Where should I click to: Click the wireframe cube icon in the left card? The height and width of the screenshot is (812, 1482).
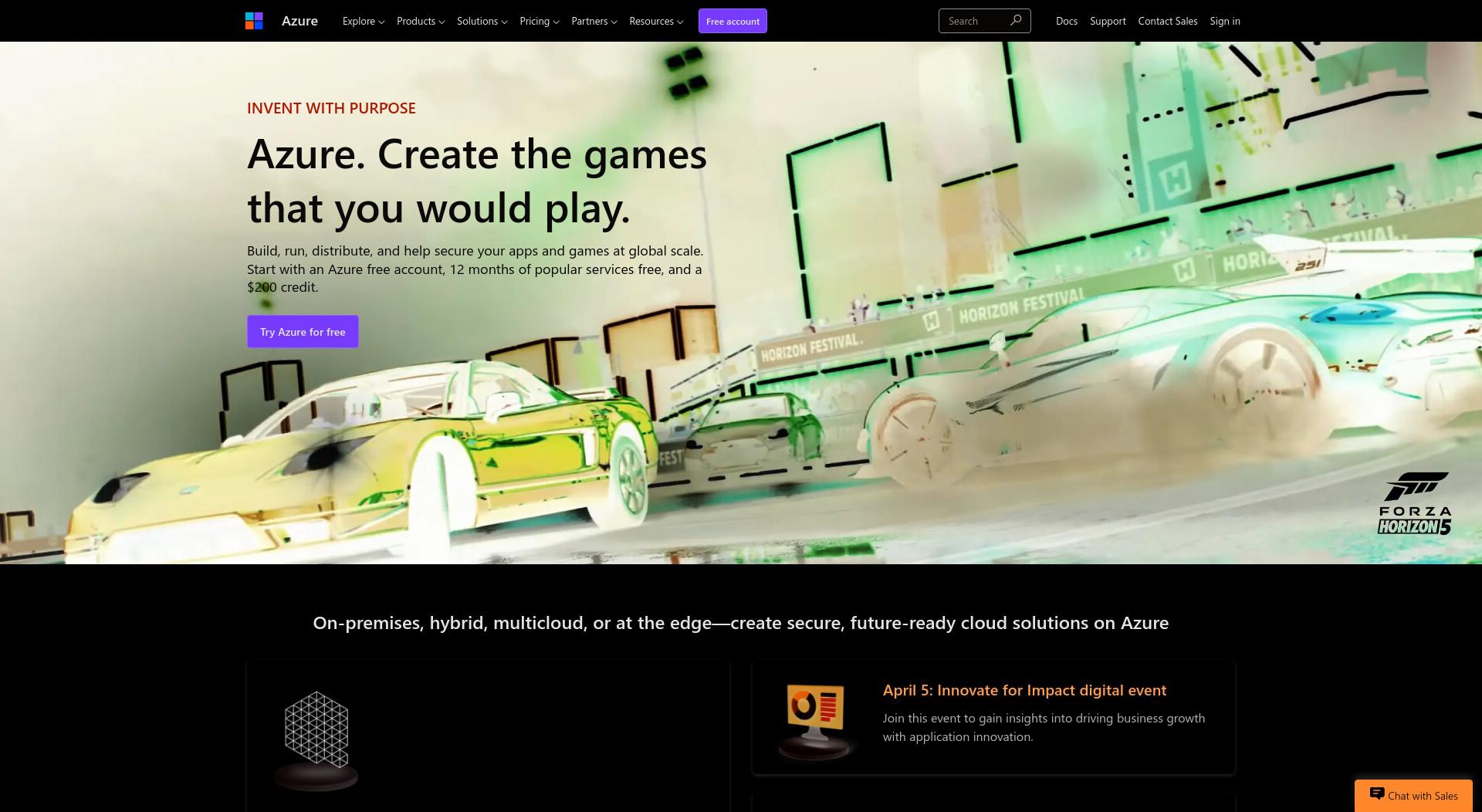(x=316, y=739)
